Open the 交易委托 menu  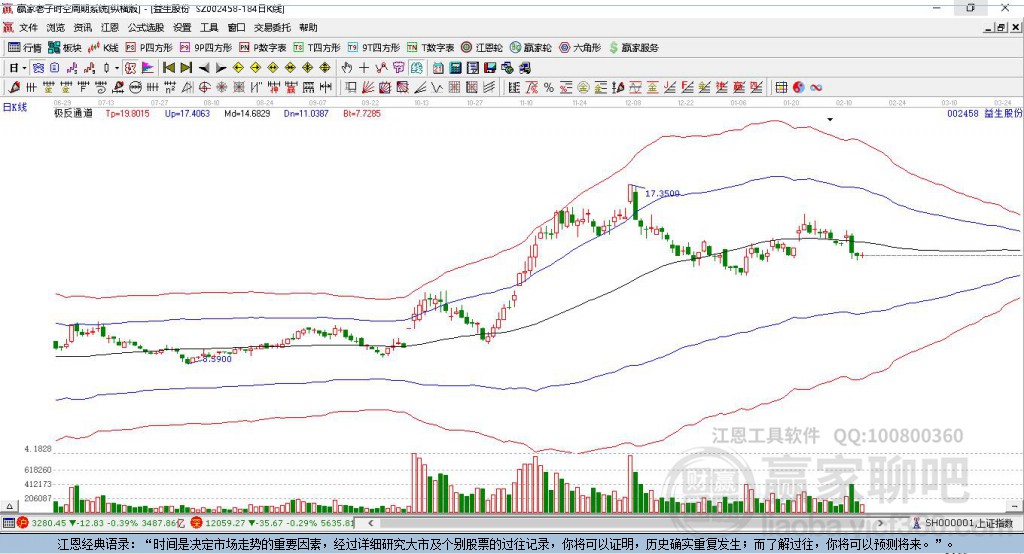click(272, 27)
